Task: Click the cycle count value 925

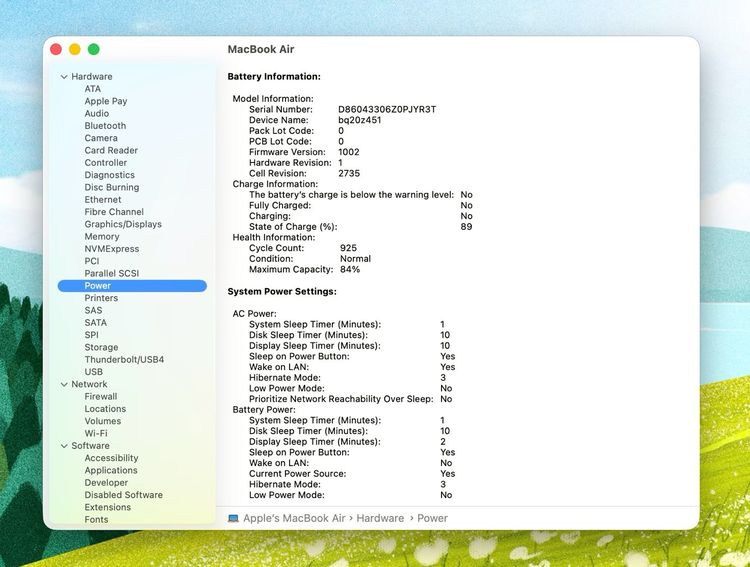Action: (x=348, y=248)
